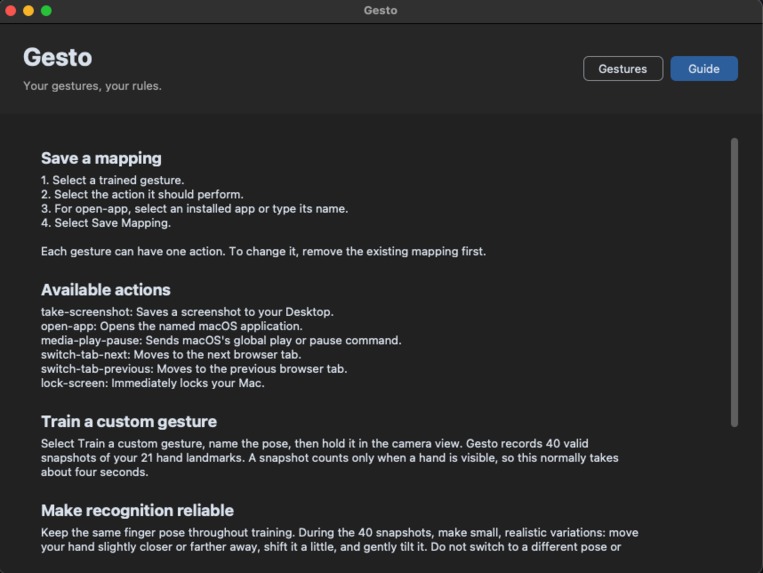Click the open-app action description
This screenshot has width=763, height=573.
[172, 326]
